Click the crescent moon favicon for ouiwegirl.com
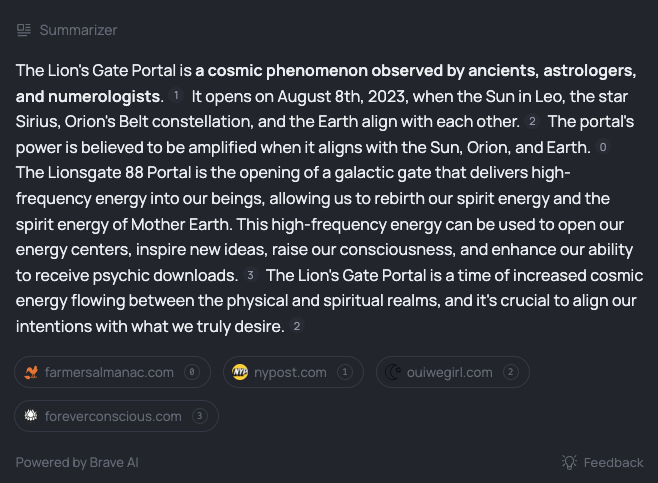 point(393,372)
